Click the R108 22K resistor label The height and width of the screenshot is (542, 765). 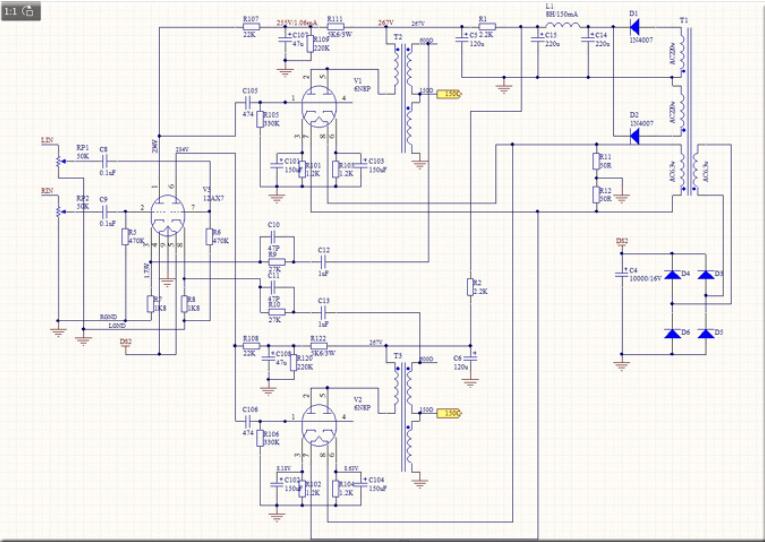[x=250, y=338]
